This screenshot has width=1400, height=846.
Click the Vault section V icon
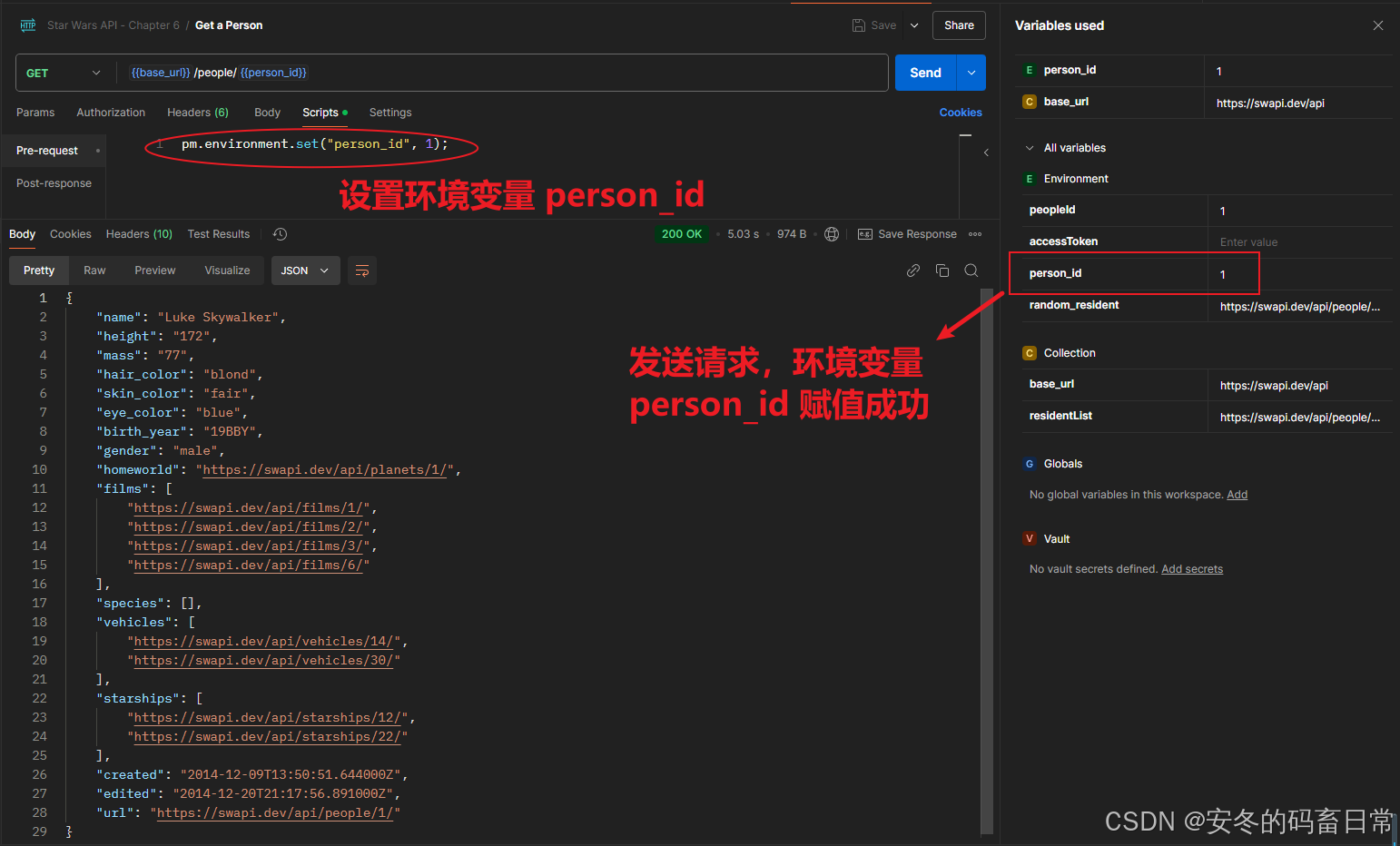point(1030,539)
